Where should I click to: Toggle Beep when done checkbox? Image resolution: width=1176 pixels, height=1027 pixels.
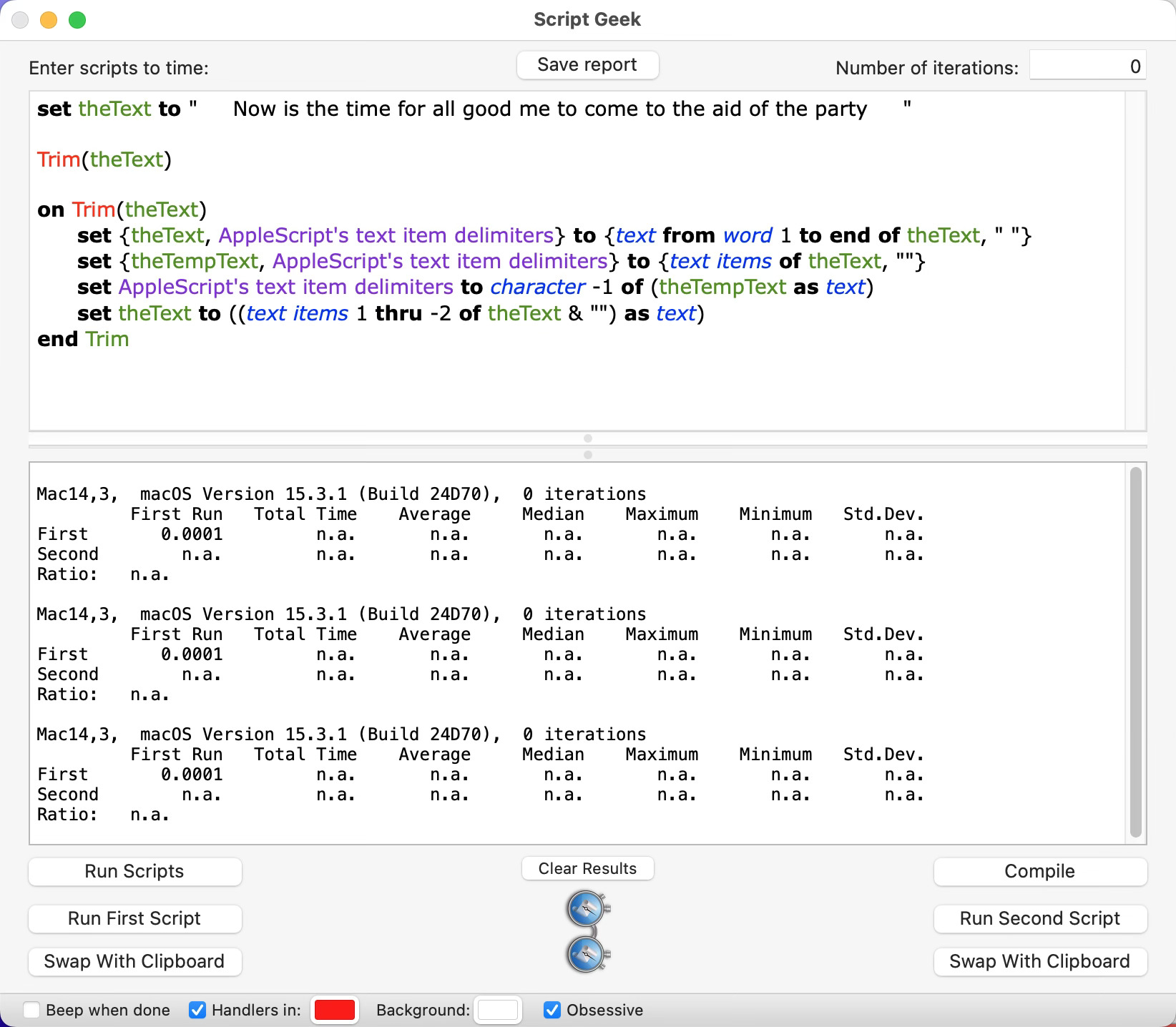(x=31, y=1010)
